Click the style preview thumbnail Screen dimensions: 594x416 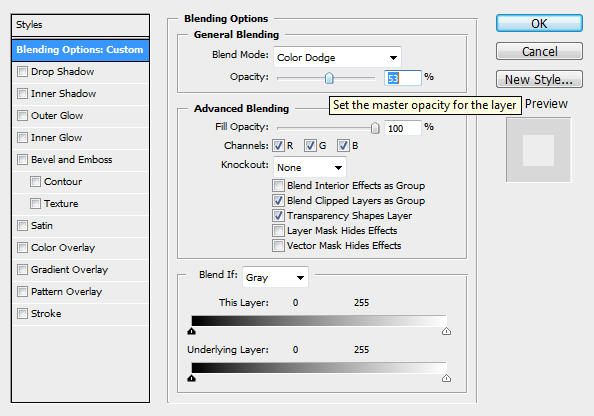pyautogui.click(x=538, y=150)
